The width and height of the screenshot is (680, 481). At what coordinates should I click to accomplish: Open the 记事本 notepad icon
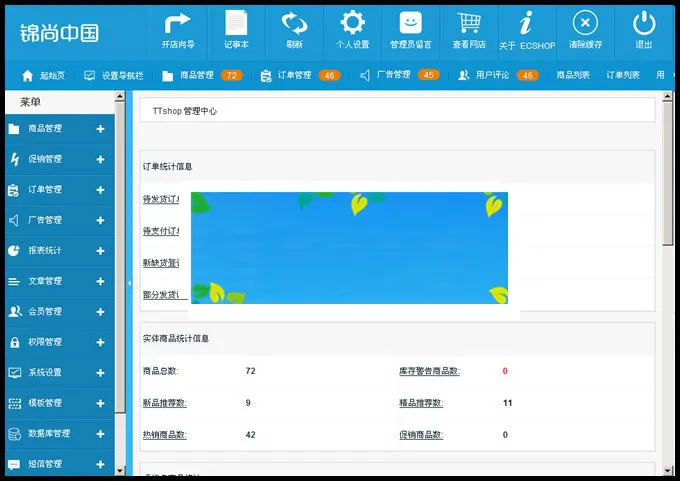click(236, 24)
